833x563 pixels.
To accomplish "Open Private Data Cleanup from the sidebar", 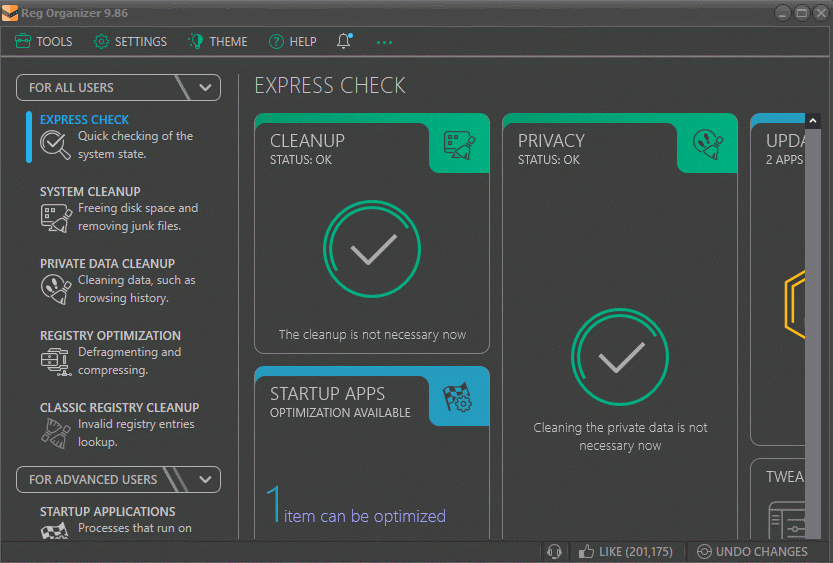I will pyautogui.click(x=119, y=281).
